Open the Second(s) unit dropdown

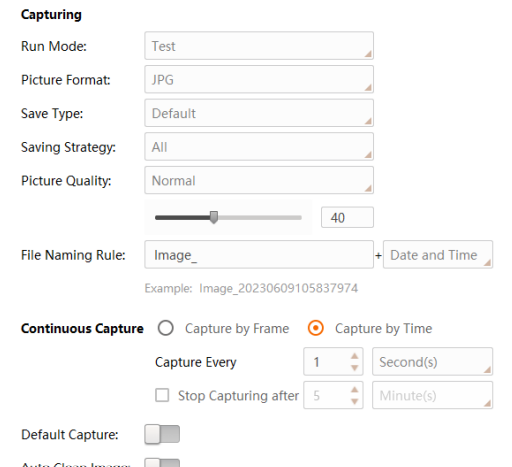[x=432, y=362]
